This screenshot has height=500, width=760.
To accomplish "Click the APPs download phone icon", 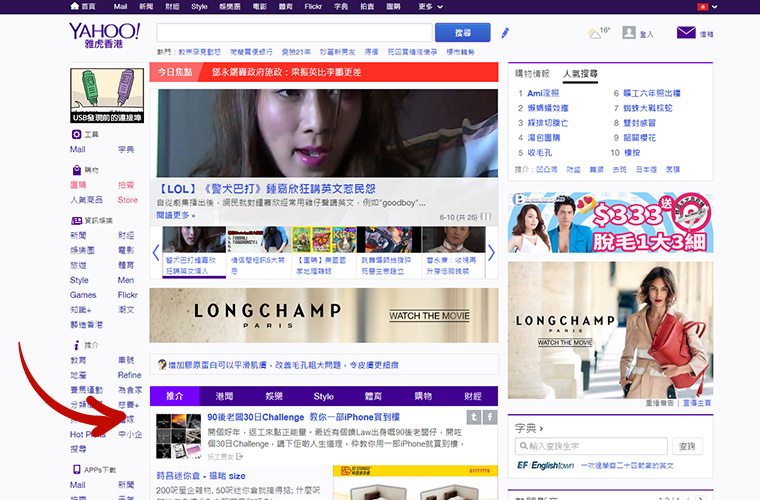I will click(77, 469).
